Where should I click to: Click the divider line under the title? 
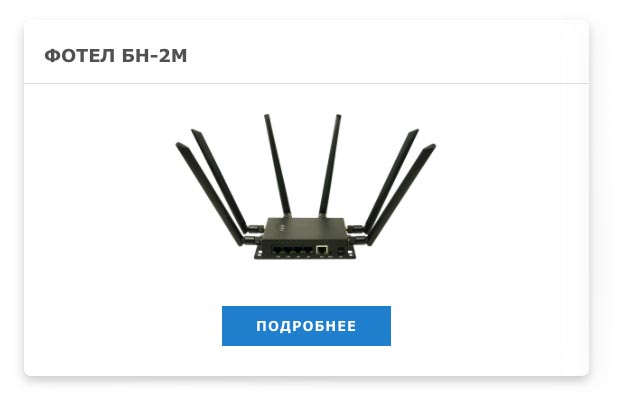tap(306, 83)
